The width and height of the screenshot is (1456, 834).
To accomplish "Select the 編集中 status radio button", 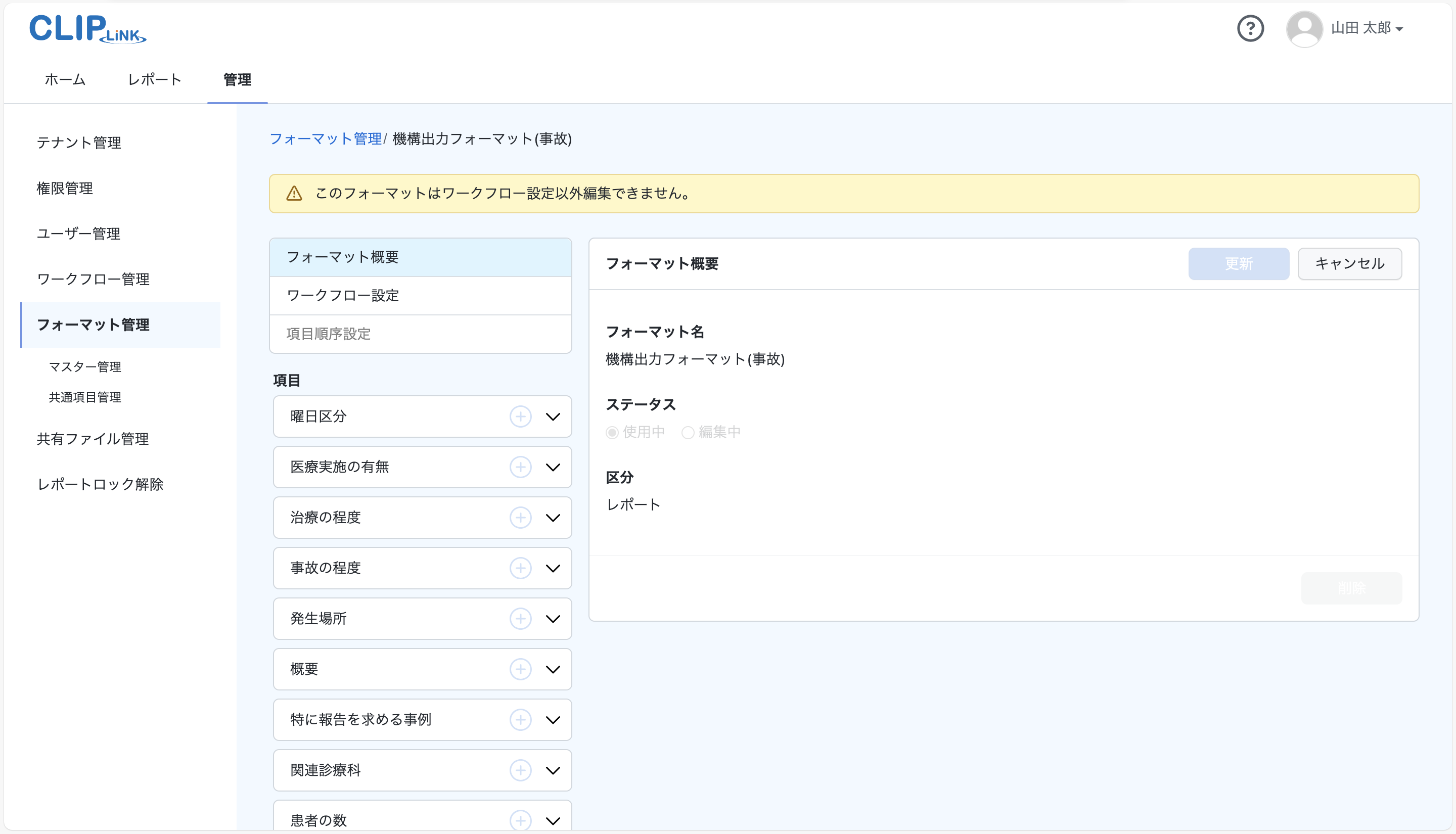I will coord(688,433).
